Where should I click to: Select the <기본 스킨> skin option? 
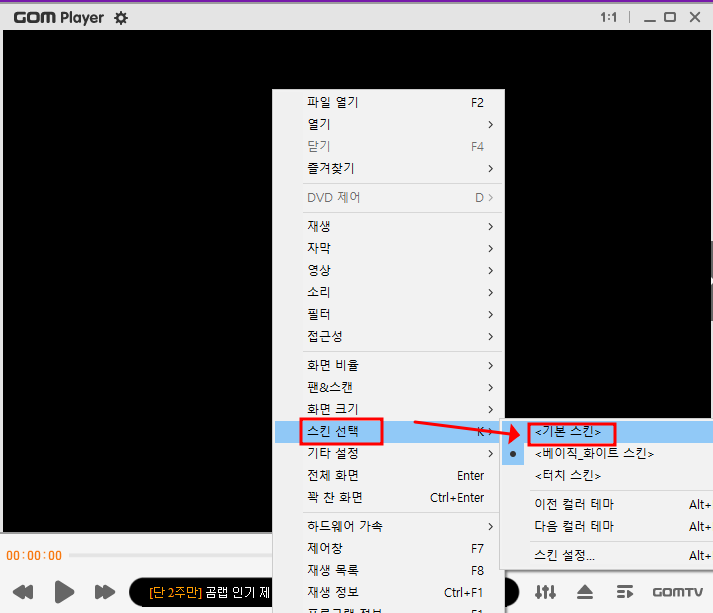(608, 432)
